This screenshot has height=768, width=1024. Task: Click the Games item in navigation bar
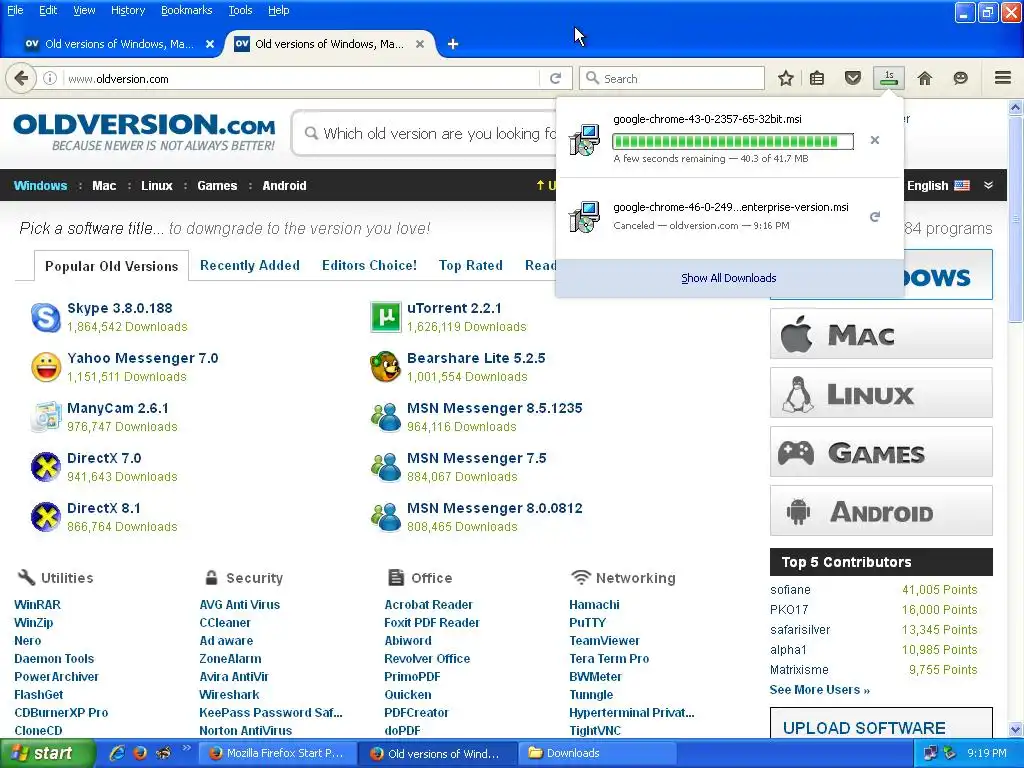(217, 185)
